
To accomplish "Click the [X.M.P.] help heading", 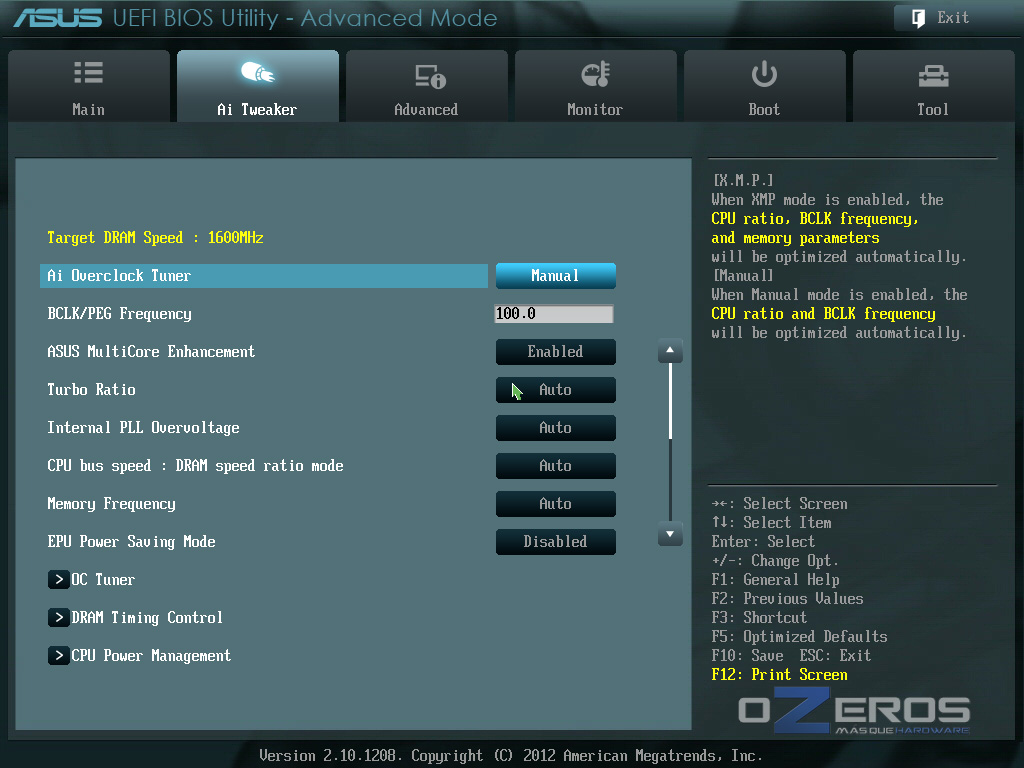I will pos(743,180).
